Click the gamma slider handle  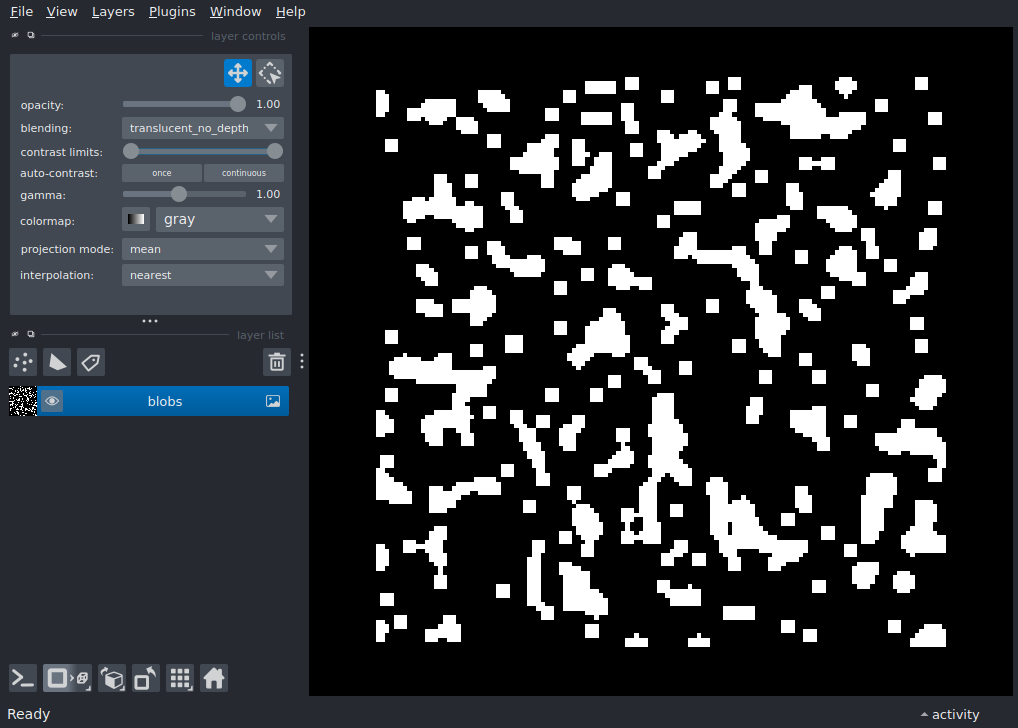pyautogui.click(x=179, y=194)
